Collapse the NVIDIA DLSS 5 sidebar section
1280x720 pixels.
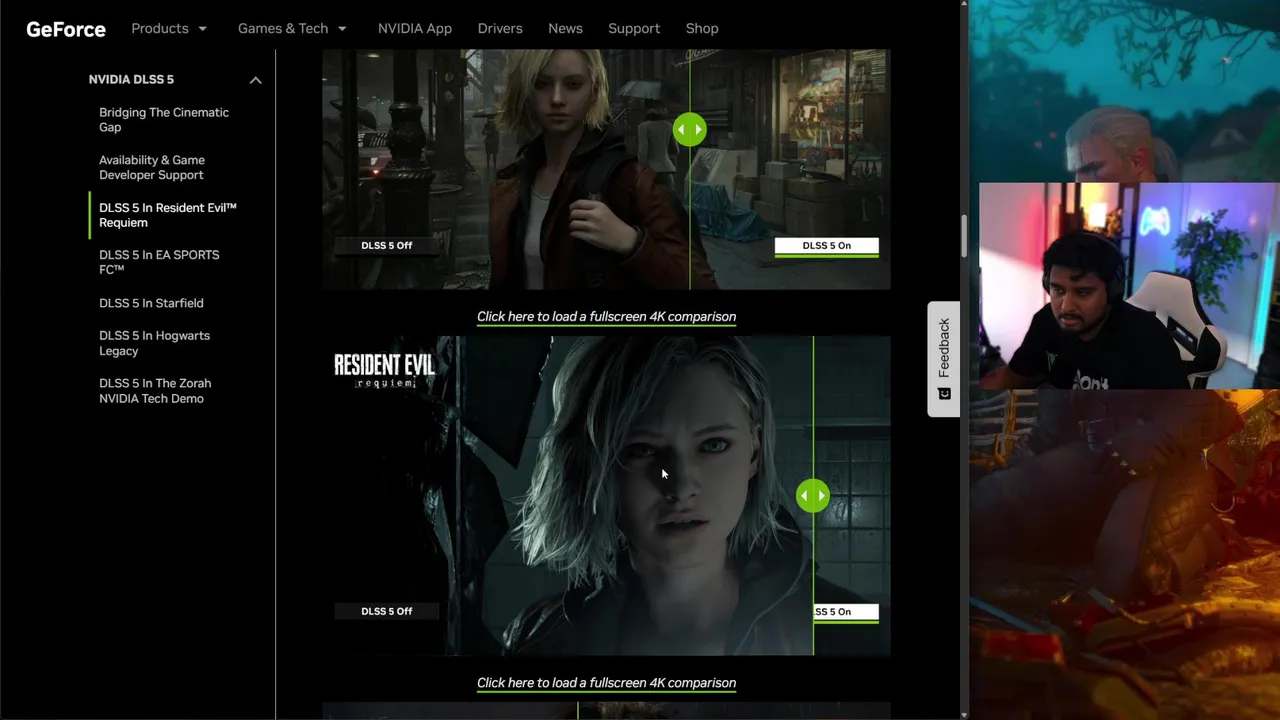255,80
